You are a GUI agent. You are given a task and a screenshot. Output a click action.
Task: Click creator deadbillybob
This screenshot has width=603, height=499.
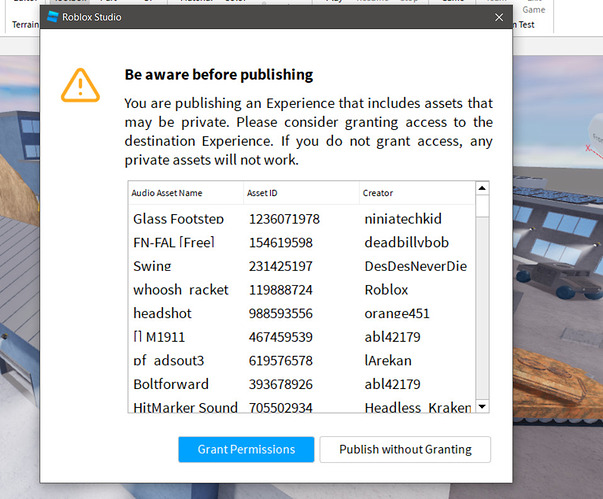[406, 243]
